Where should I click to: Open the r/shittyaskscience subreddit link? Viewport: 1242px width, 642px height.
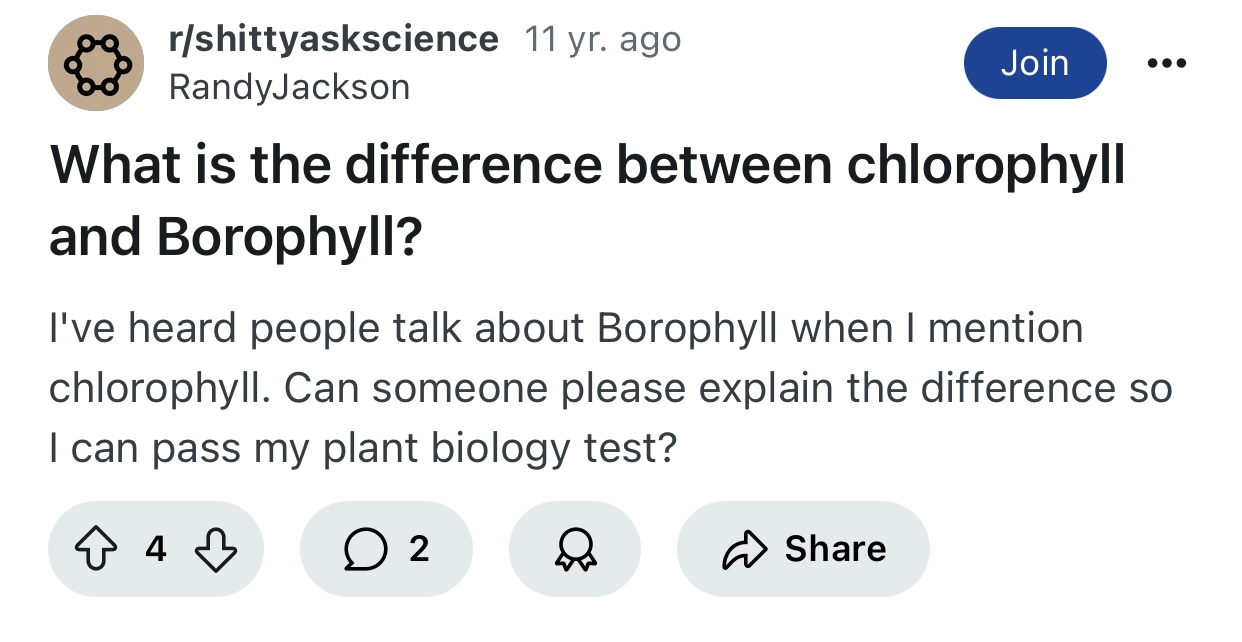coord(334,39)
